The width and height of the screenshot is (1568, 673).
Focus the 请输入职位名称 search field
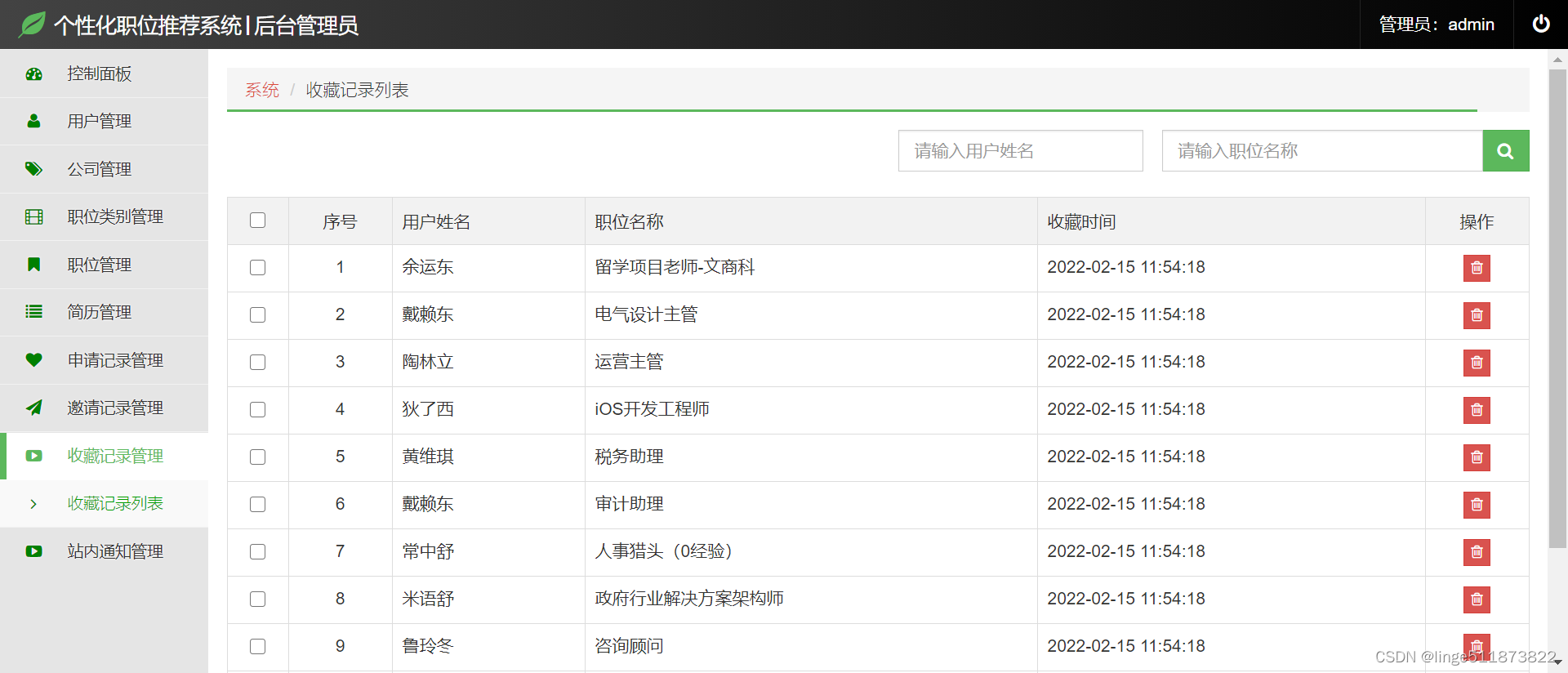[x=1322, y=151]
